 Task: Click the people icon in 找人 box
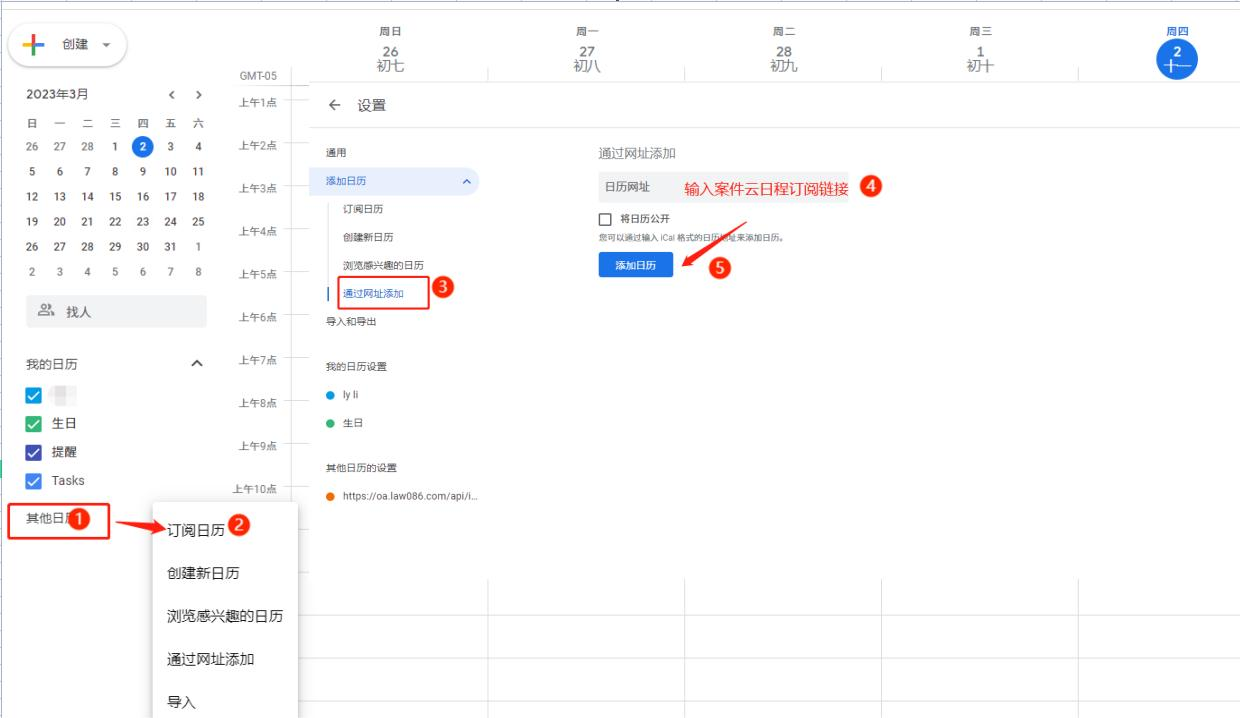tap(46, 311)
